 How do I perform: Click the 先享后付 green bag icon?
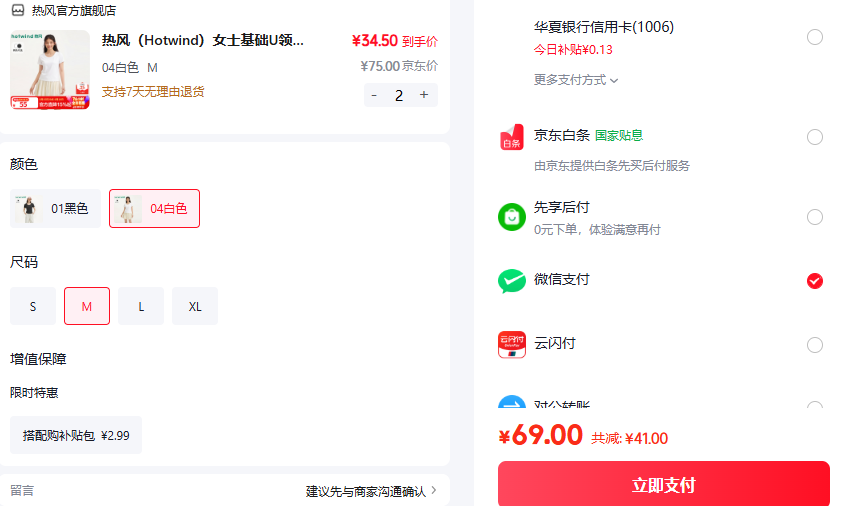tap(512, 217)
